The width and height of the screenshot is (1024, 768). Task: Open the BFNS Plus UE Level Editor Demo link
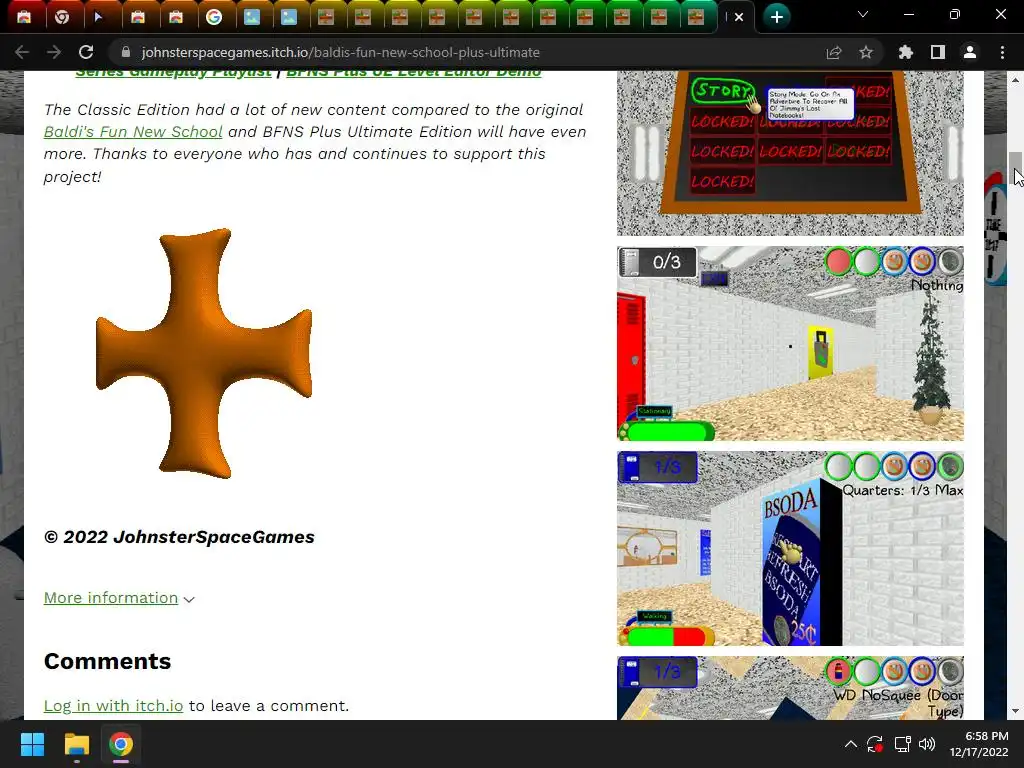click(x=414, y=73)
